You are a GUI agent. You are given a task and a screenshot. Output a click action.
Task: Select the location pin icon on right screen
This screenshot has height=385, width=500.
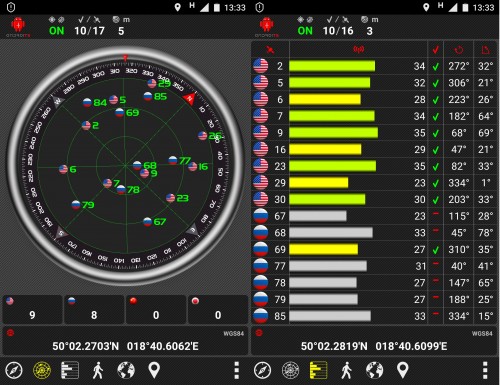pos(403,370)
